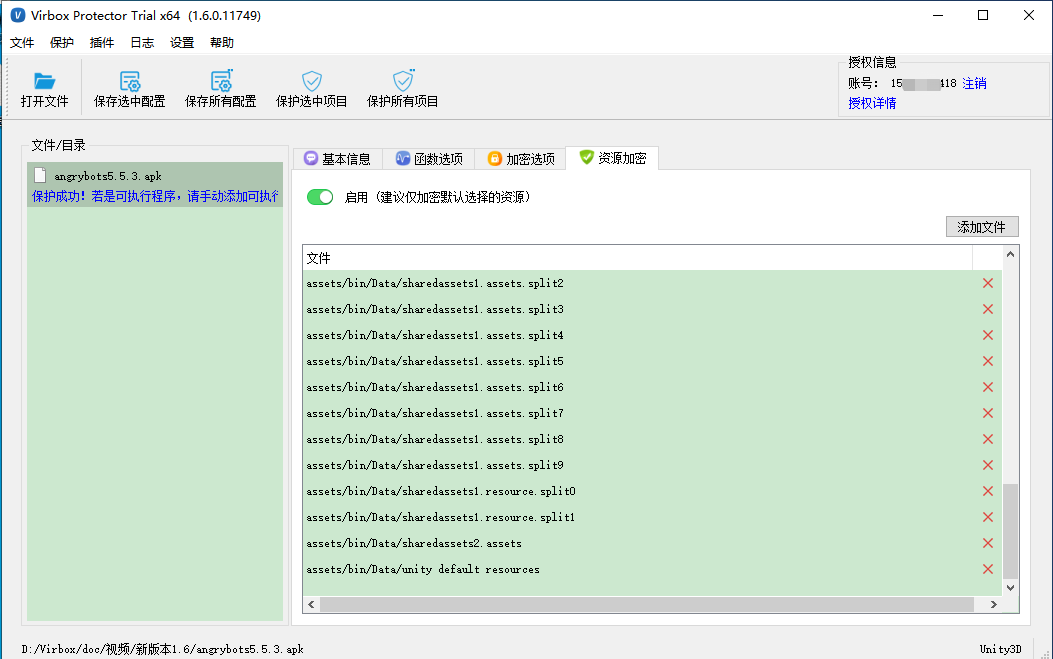Click the status bar file path
The image size is (1053, 659).
163,649
